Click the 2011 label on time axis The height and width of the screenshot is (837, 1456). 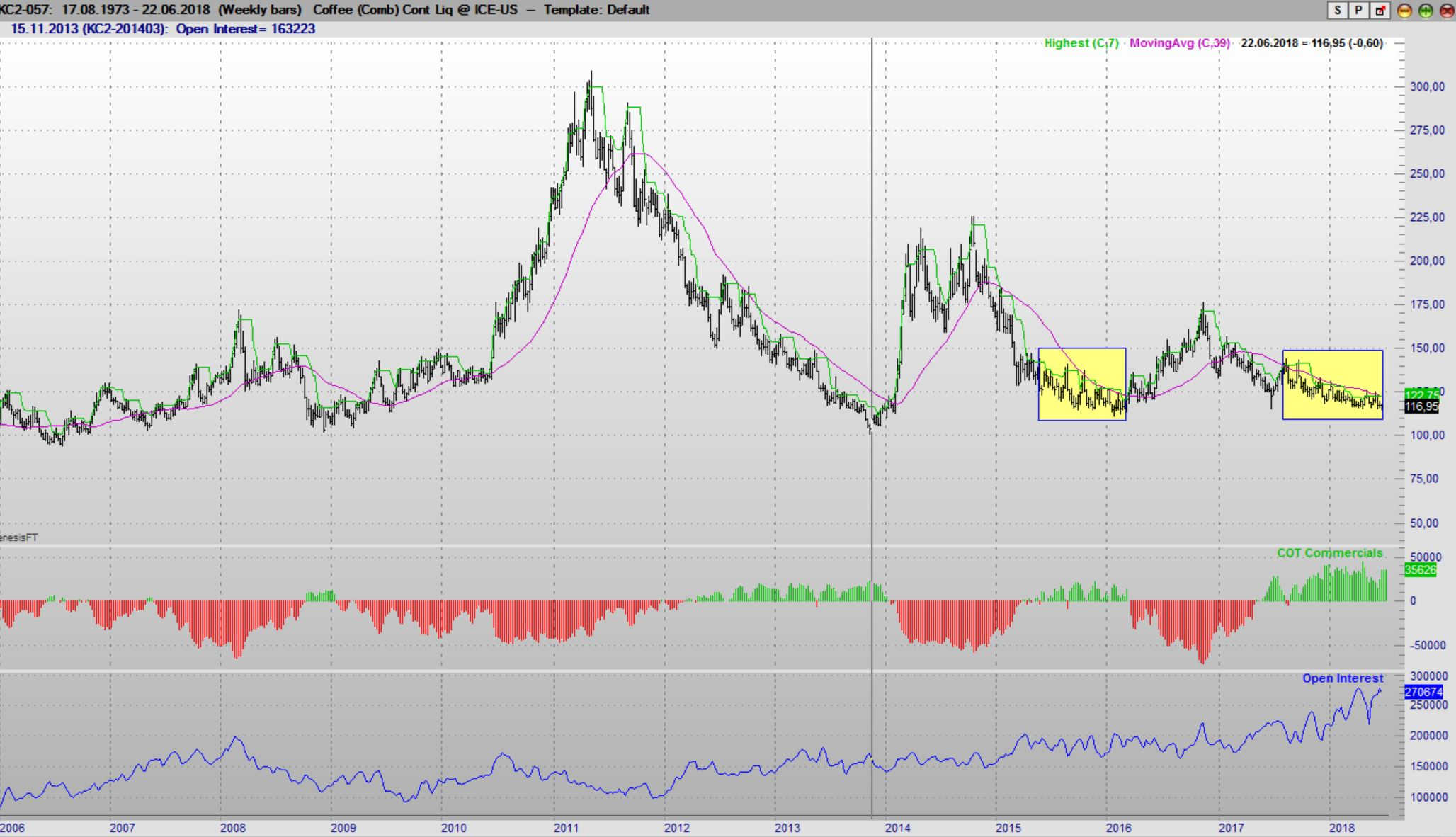[566, 828]
